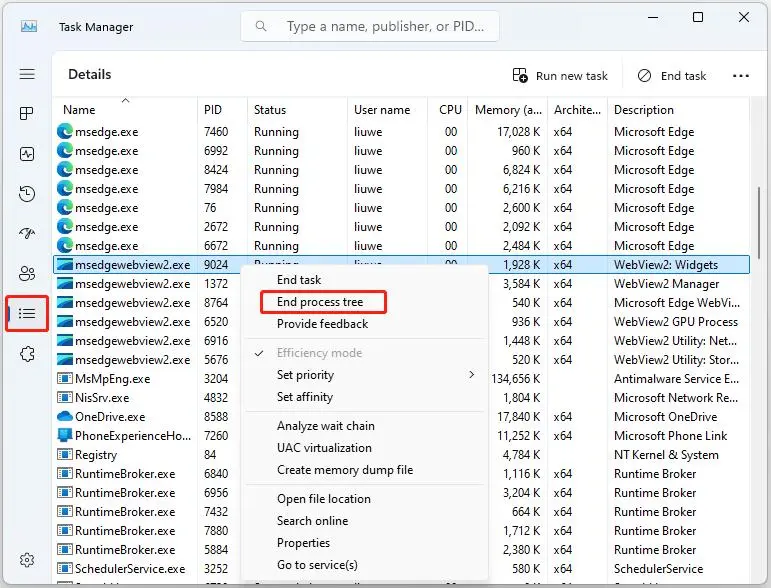Image resolution: width=771 pixels, height=588 pixels.
Task: Toggle Efficiency mode in context menu
Action: point(319,353)
